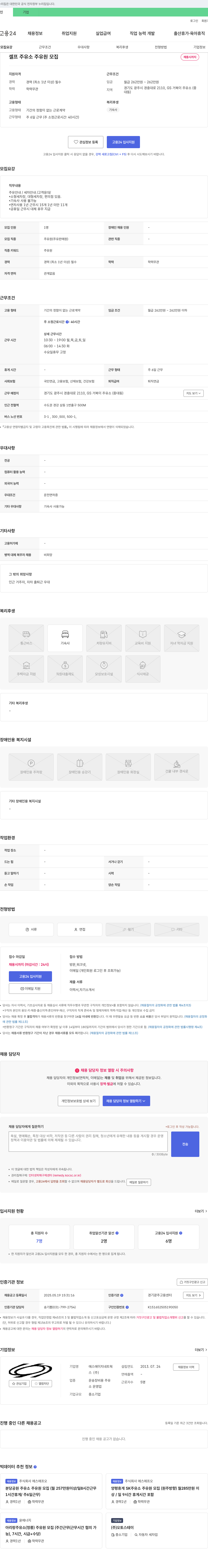Screen dimensions: 208x1568
Task: Click the 고용24 logo
Action: pyautogui.click(x=8, y=33)
